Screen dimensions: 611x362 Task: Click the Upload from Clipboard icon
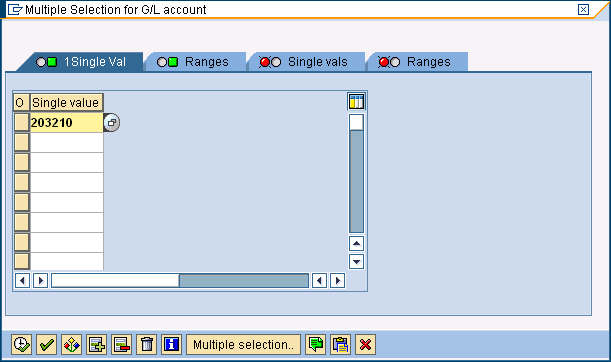click(x=341, y=344)
